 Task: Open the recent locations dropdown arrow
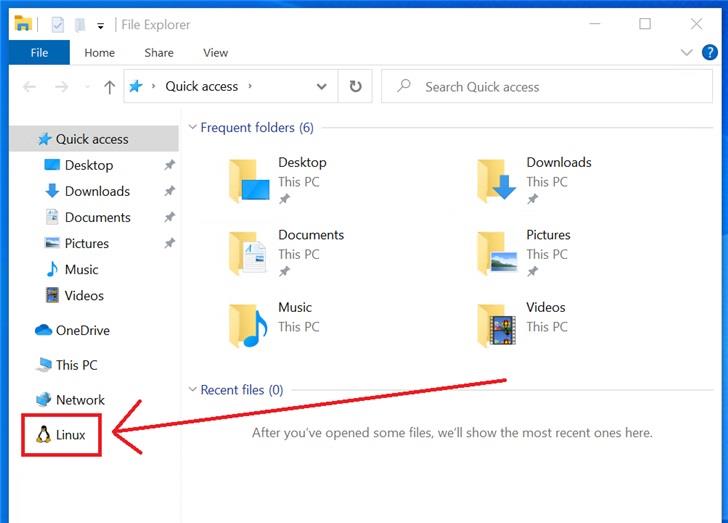pos(87,87)
